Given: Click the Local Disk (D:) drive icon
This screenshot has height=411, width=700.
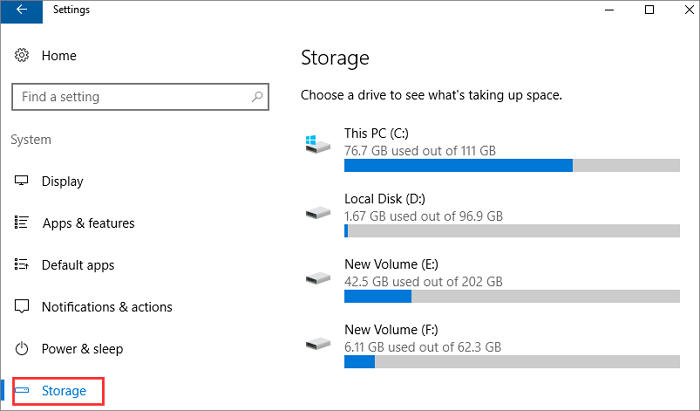Looking at the screenshot, I should [x=318, y=211].
